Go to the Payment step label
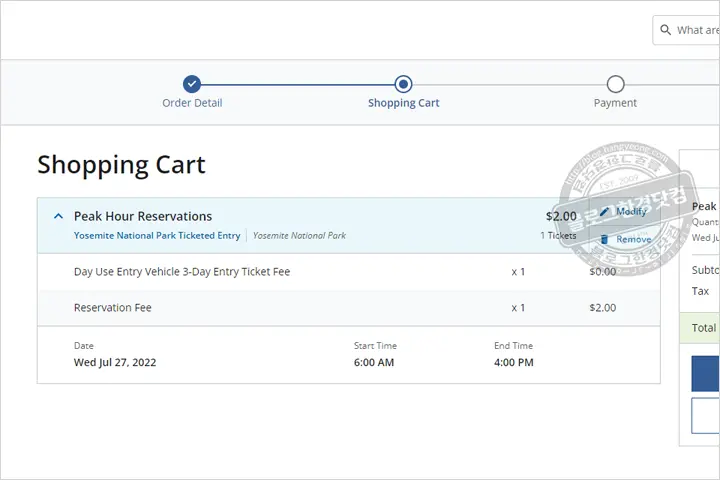This screenshot has width=720, height=480. tap(615, 103)
